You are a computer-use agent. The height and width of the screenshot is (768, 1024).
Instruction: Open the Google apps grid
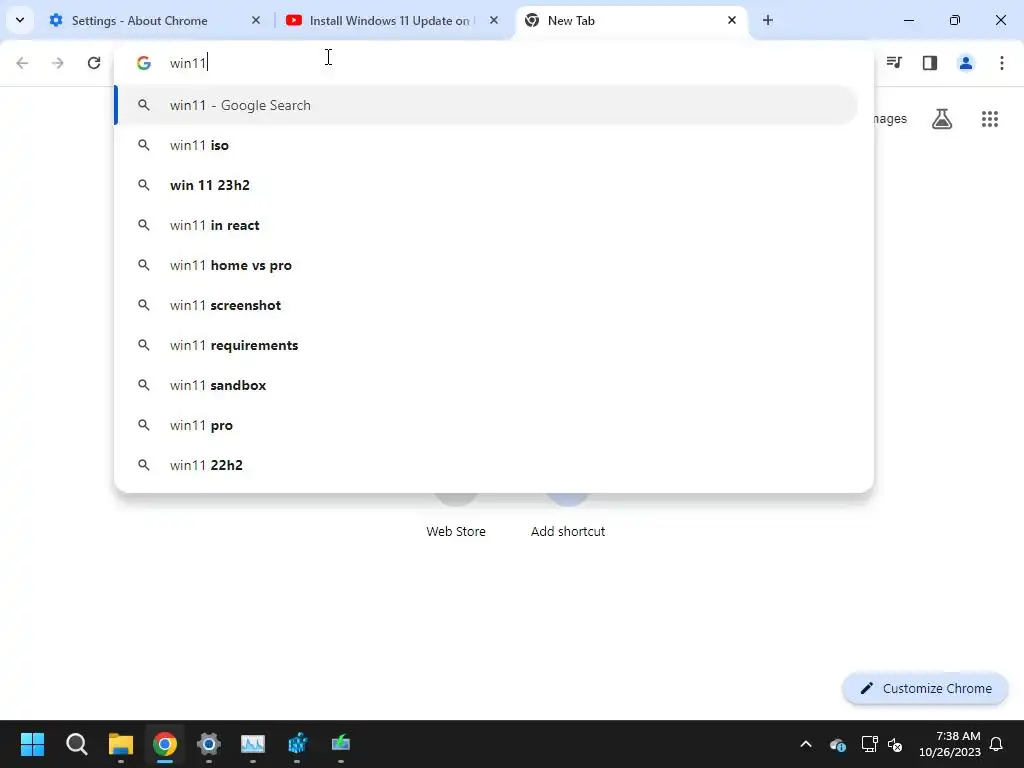pos(990,119)
